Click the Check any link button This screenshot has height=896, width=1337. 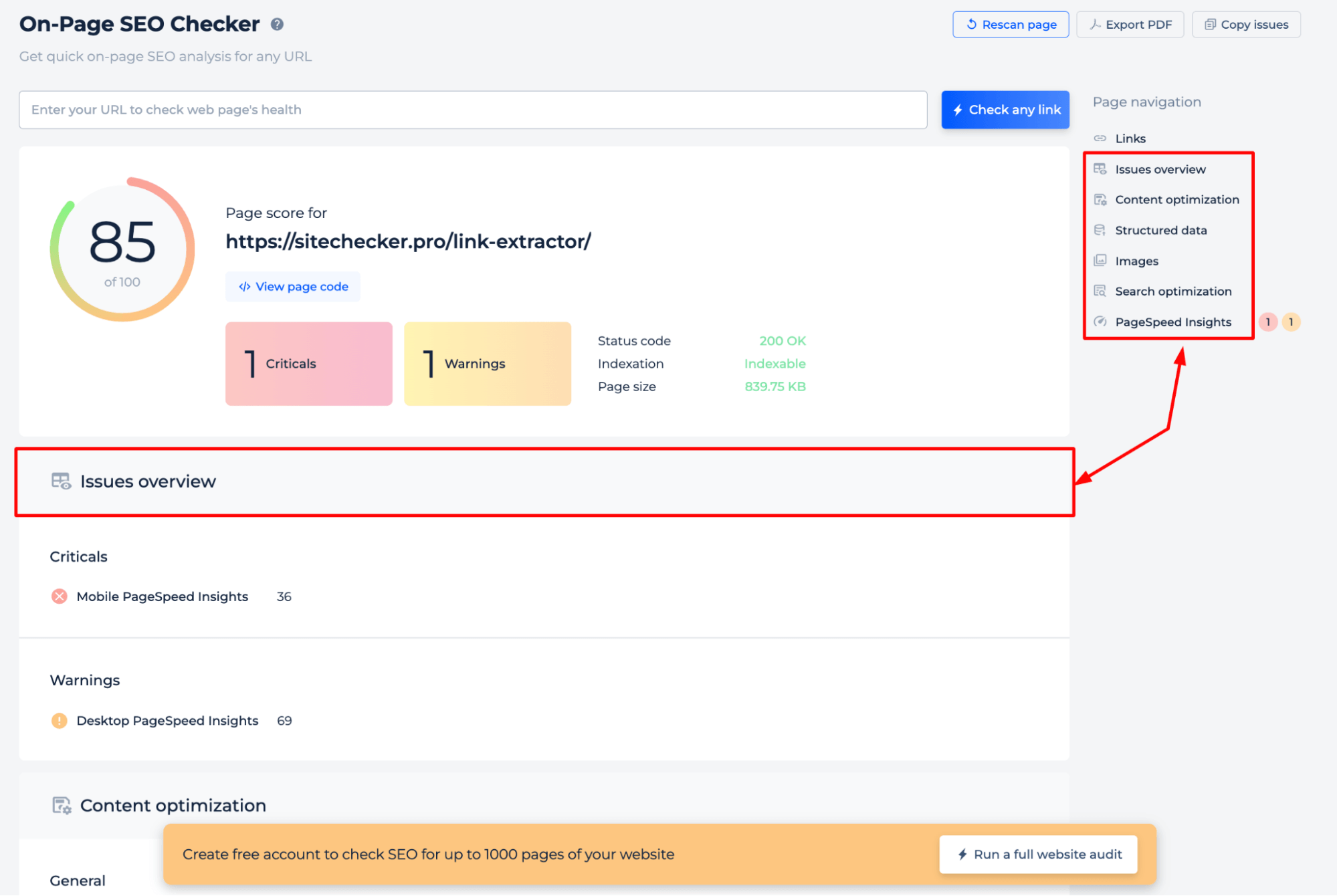(1005, 110)
